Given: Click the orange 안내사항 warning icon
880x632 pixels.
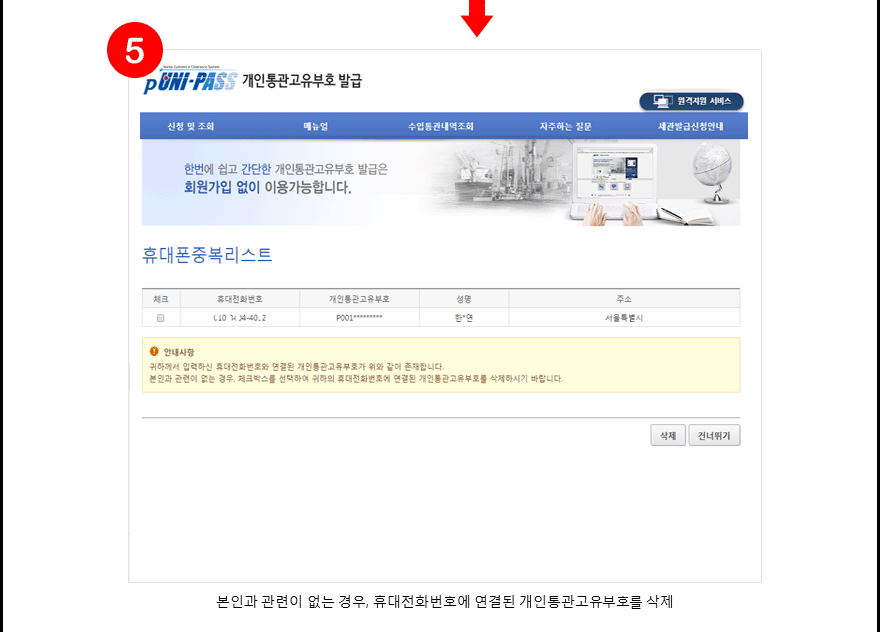Looking at the screenshot, I should click(x=154, y=351).
